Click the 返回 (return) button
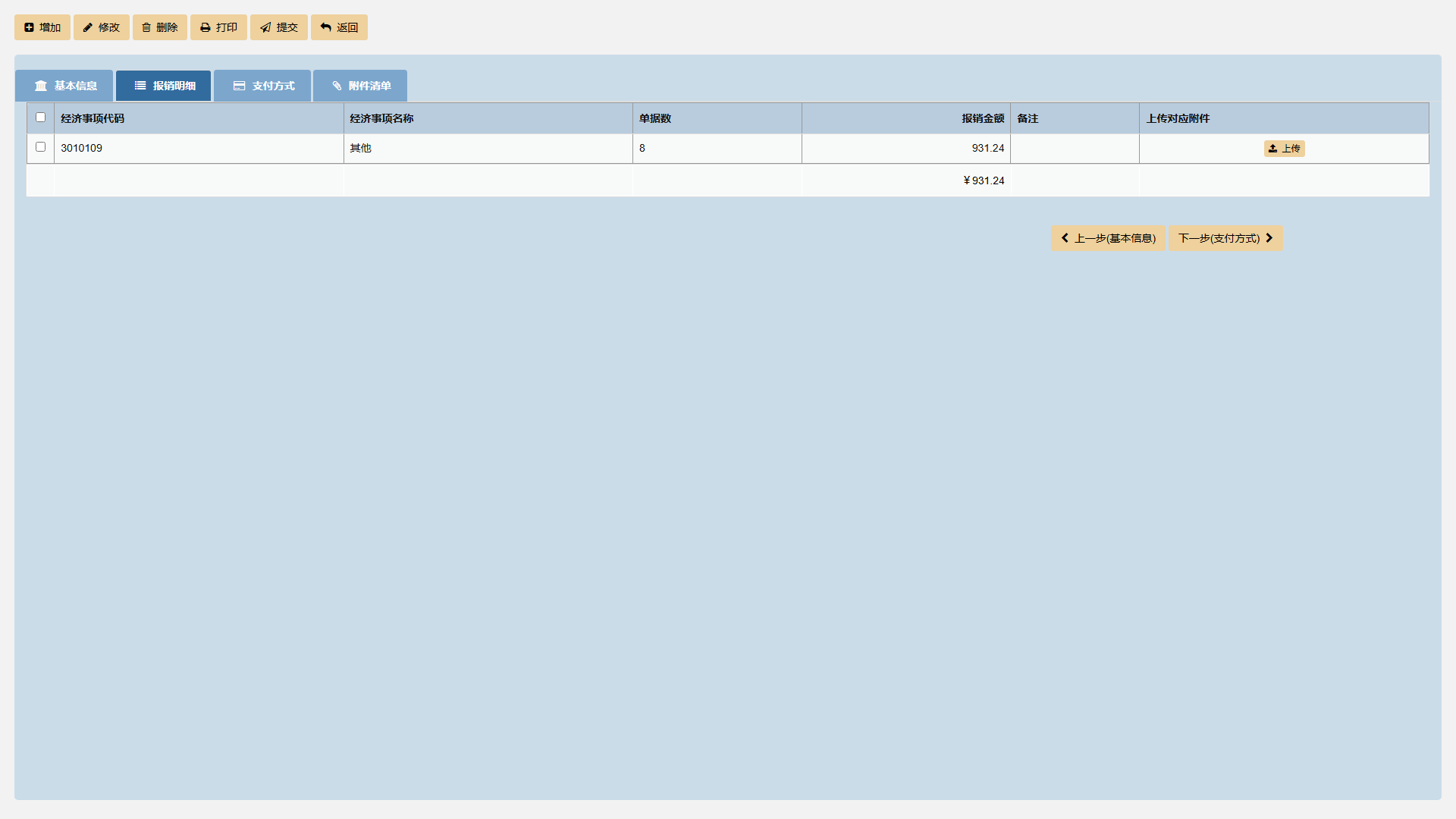1456x819 pixels. coord(339,27)
